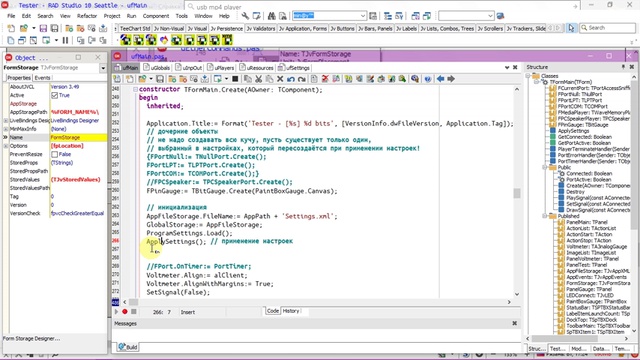
Task: Click the editor horizontal scrollbar thumb
Action: [133, 302]
